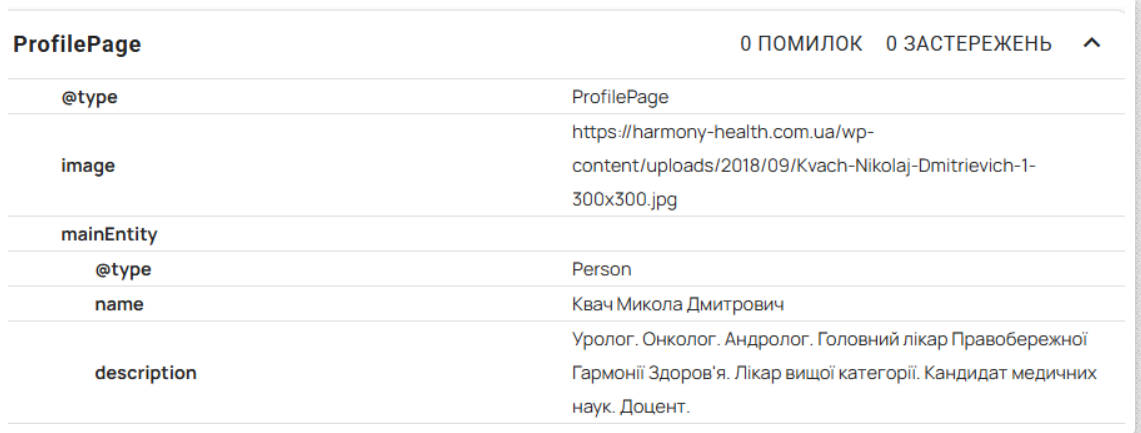The height and width of the screenshot is (433, 1141).
Task: Click the Kvach-Nikolaj-Dmitrievich URL line
Action: (803, 166)
